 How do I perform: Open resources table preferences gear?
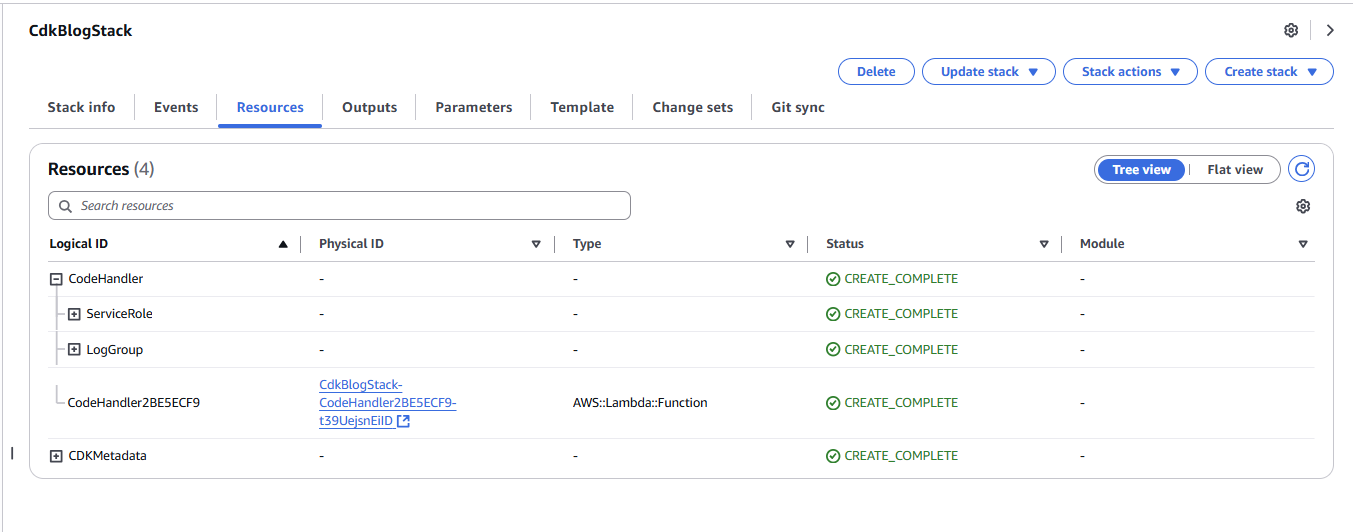pyautogui.click(x=1303, y=206)
